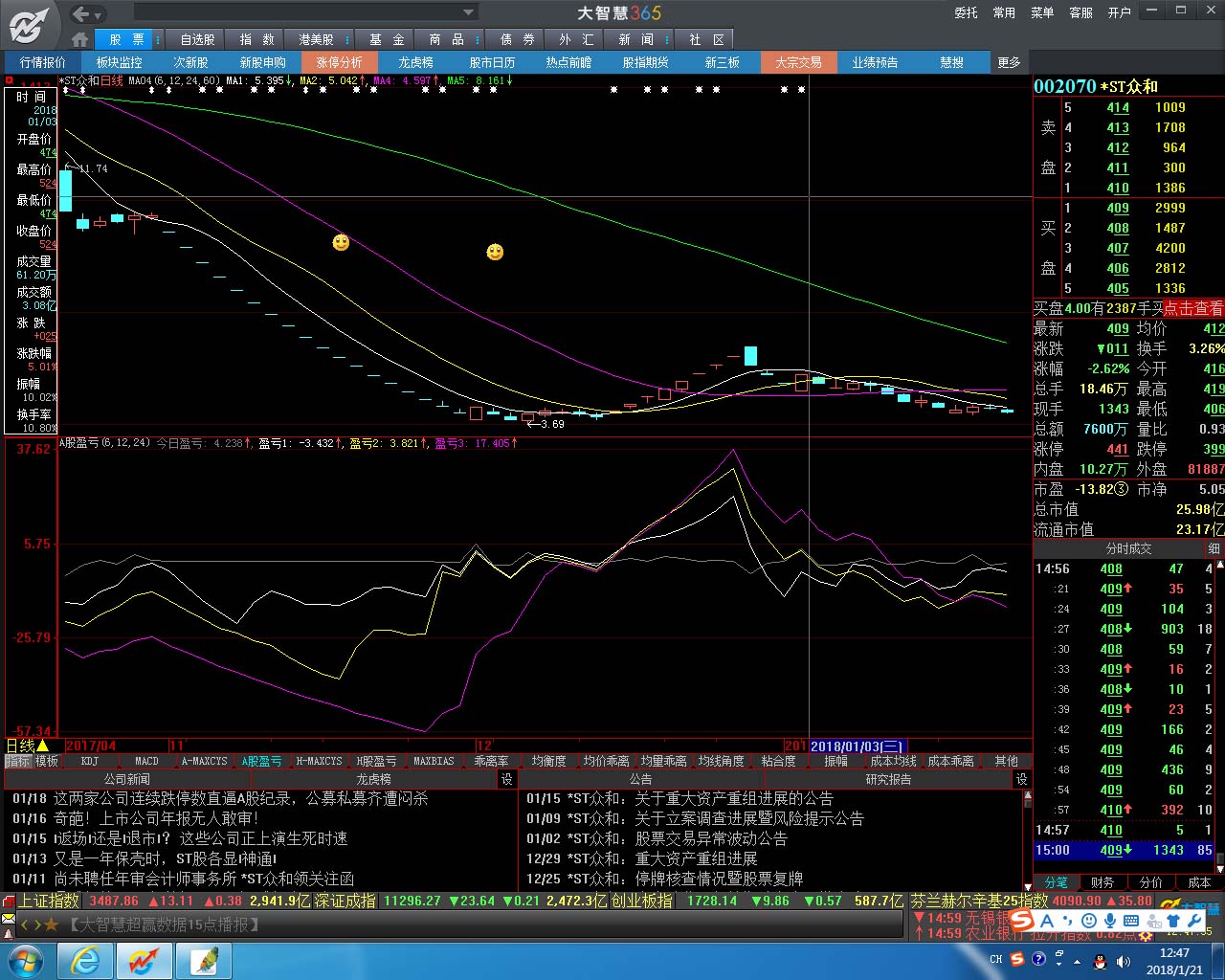Switch indicator to 均衡度
Viewport: 1225px width, 980px height.
tap(548, 761)
